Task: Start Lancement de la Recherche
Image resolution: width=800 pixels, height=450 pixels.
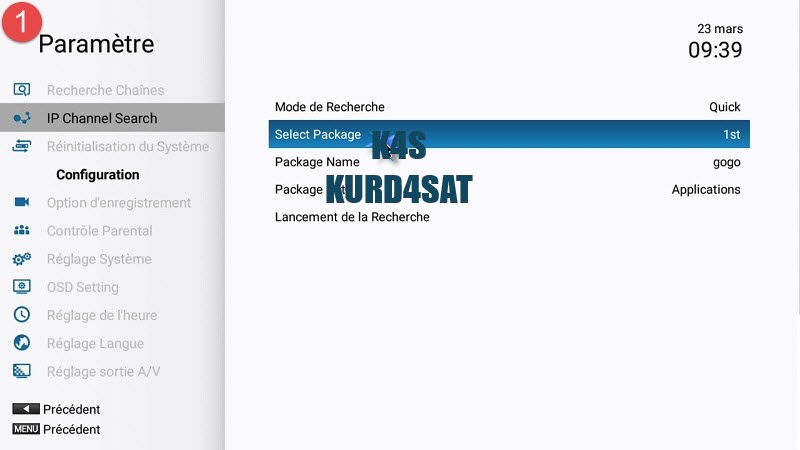Action: [x=352, y=217]
